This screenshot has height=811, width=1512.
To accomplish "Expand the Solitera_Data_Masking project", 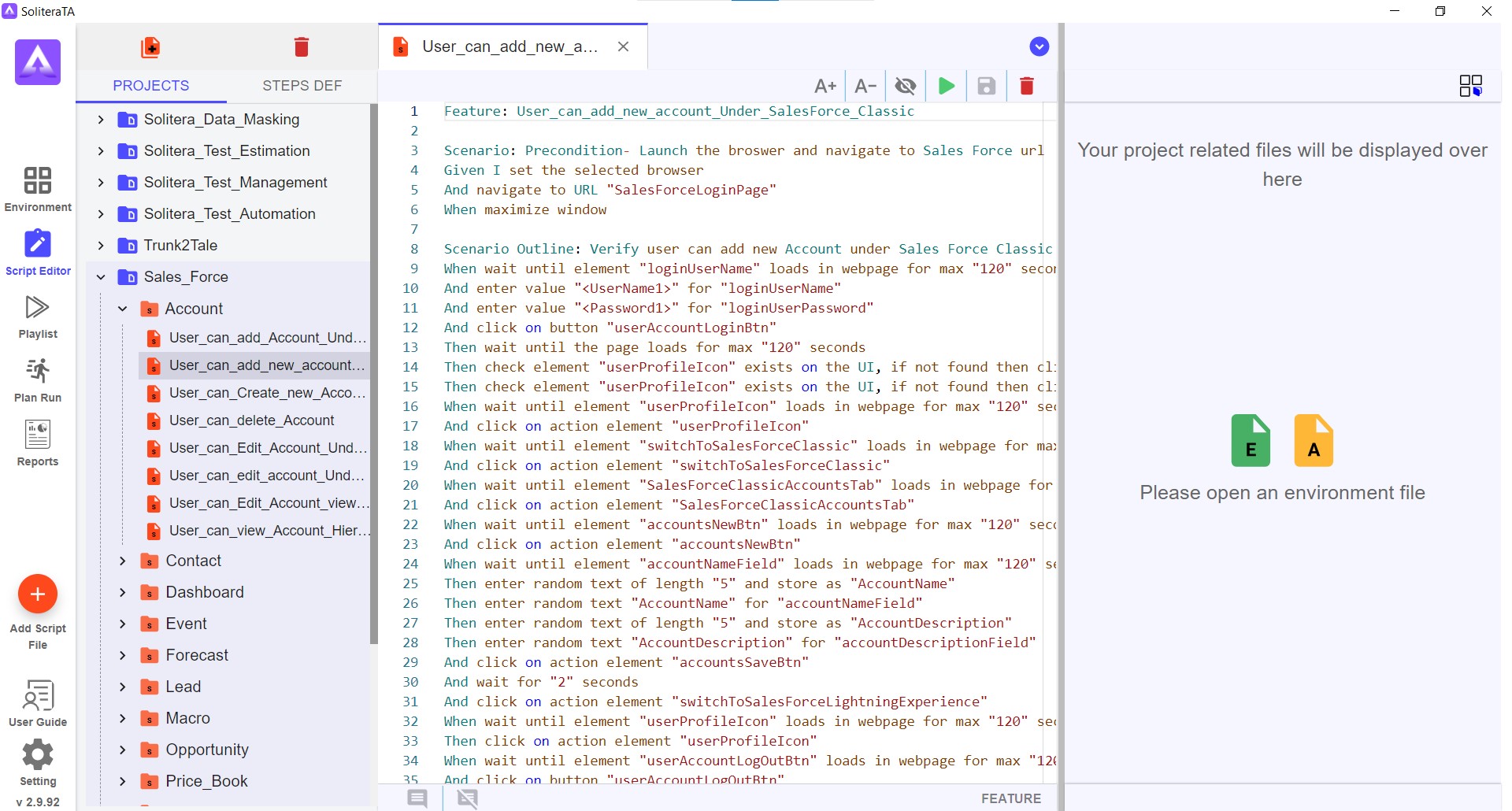I will pyautogui.click(x=101, y=120).
